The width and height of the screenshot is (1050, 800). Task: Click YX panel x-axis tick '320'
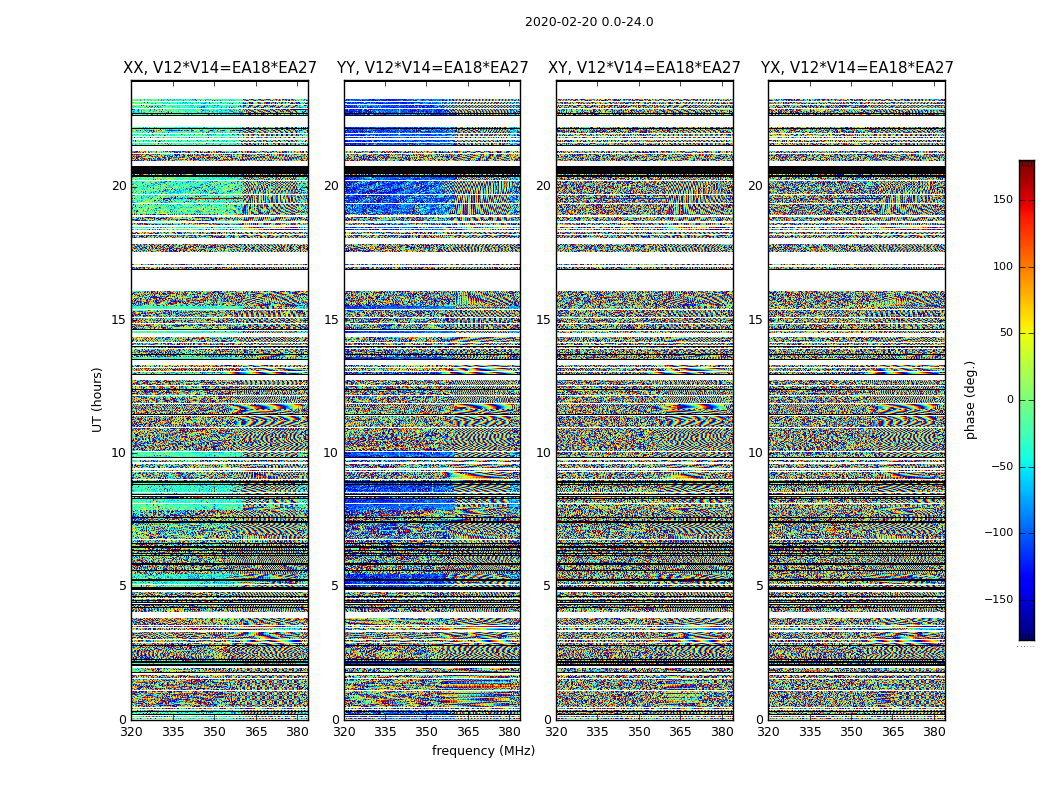pyautogui.click(x=769, y=732)
